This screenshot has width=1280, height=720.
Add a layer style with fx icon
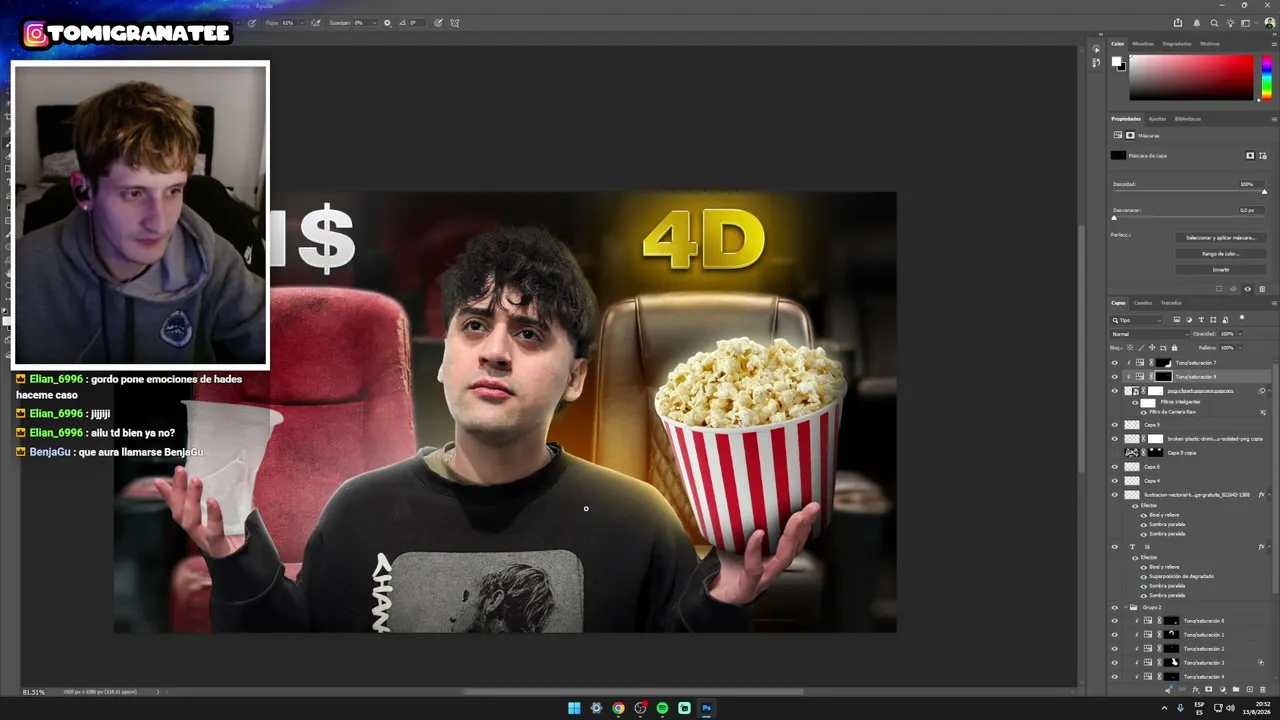1196,690
